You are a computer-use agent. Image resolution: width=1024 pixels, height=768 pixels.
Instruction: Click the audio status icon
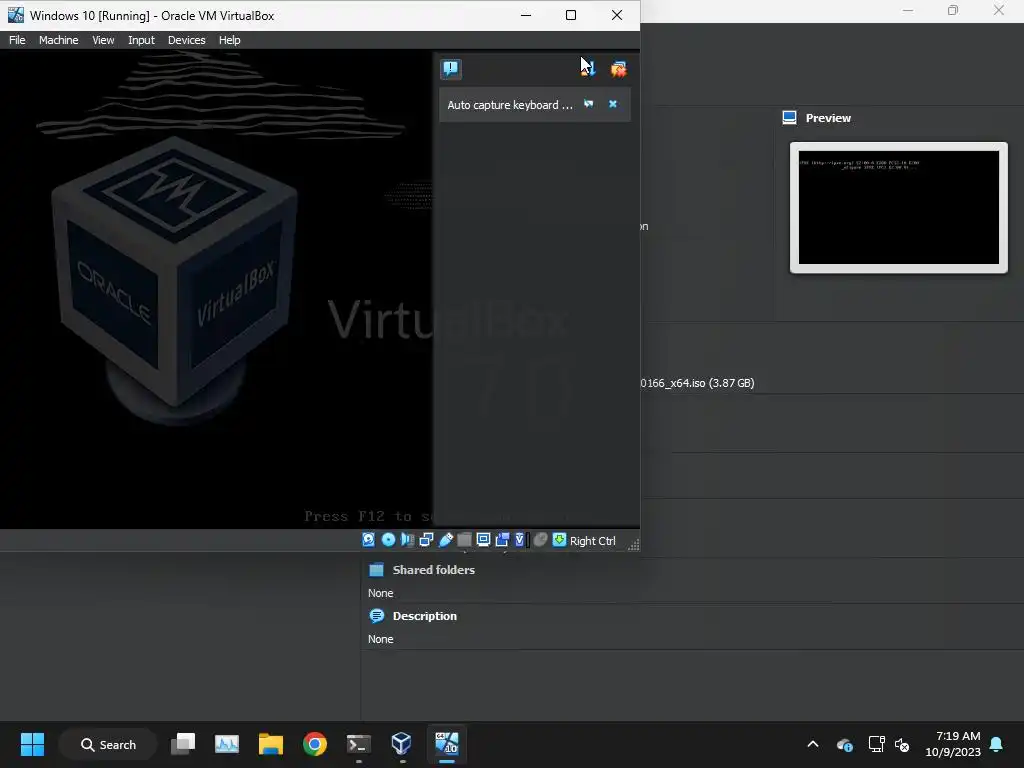[407, 539]
